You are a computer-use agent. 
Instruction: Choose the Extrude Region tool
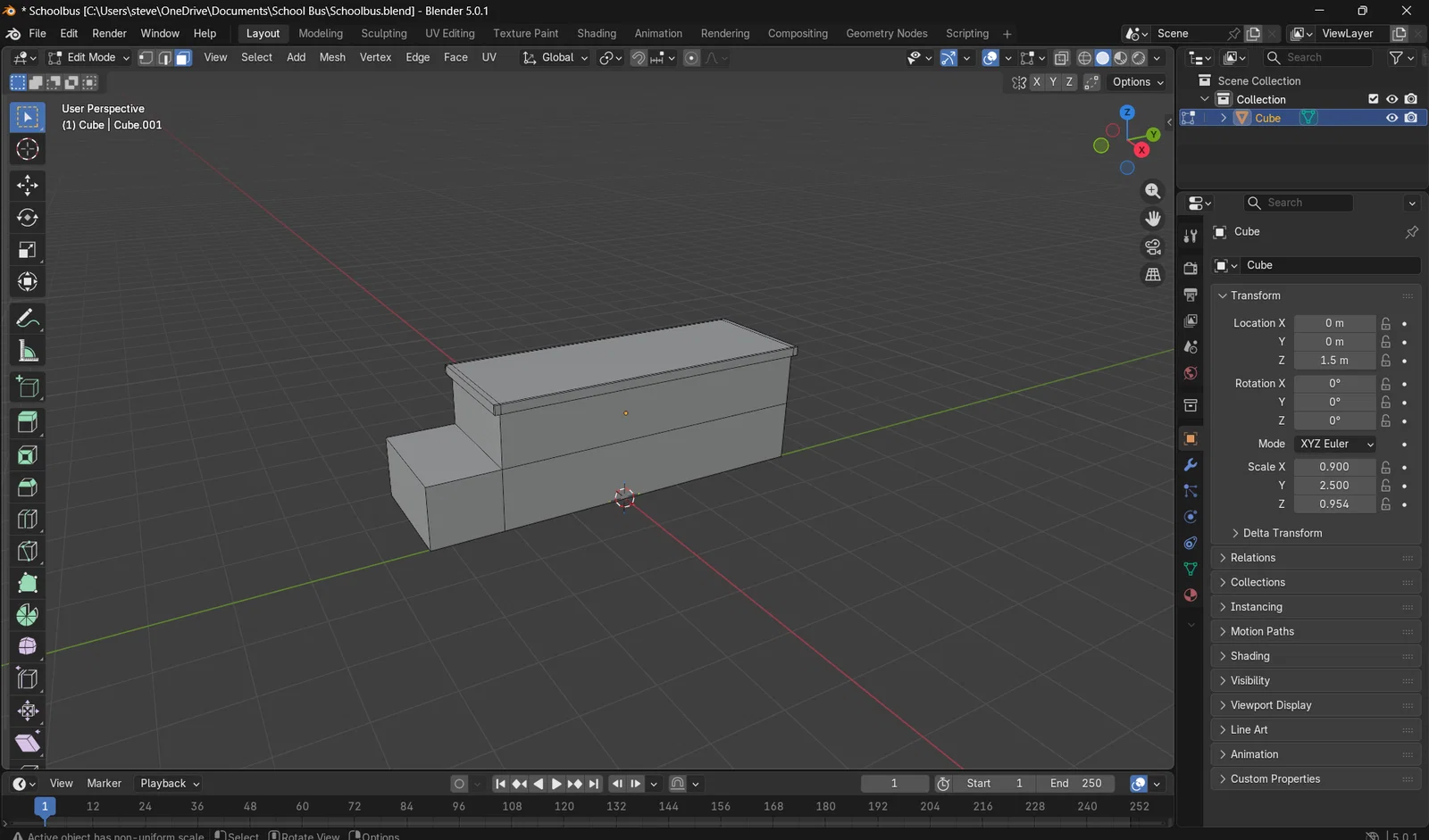(28, 421)
